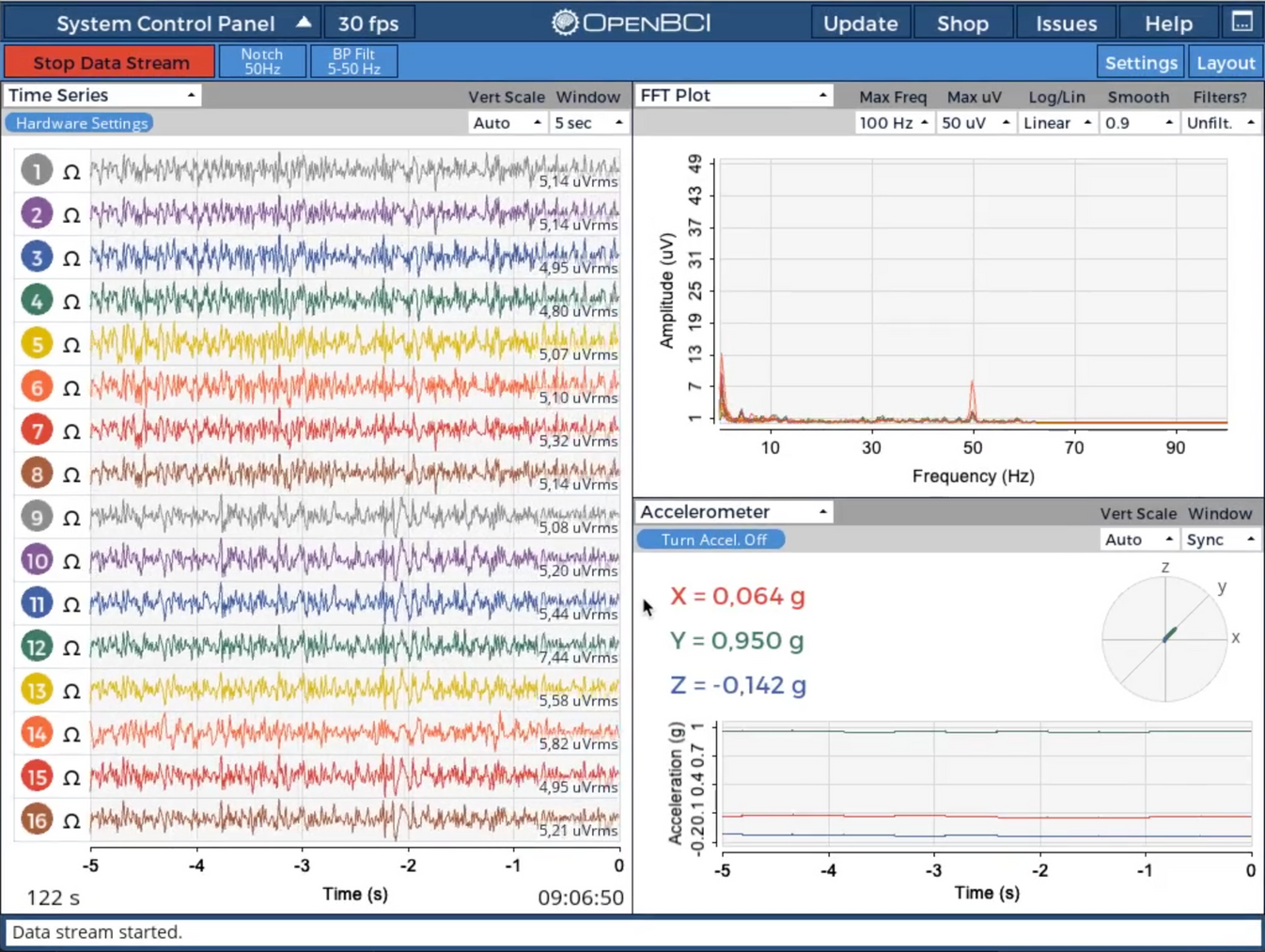Toggle the BP Filt 5-50 Hz filter
The height and width of the screenshot is (952, 1265).
pos(353,60)
